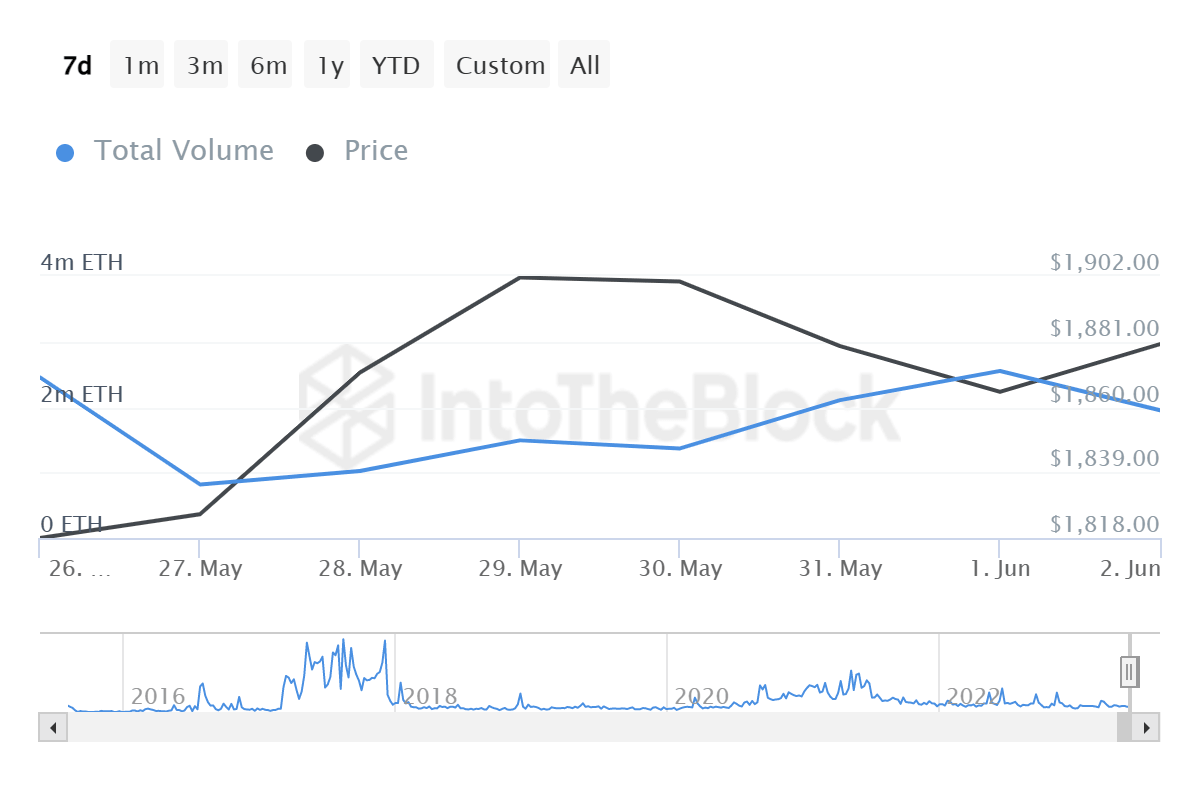Click the price peak on 29. May
1200x800 pixels.
[520, 278]
